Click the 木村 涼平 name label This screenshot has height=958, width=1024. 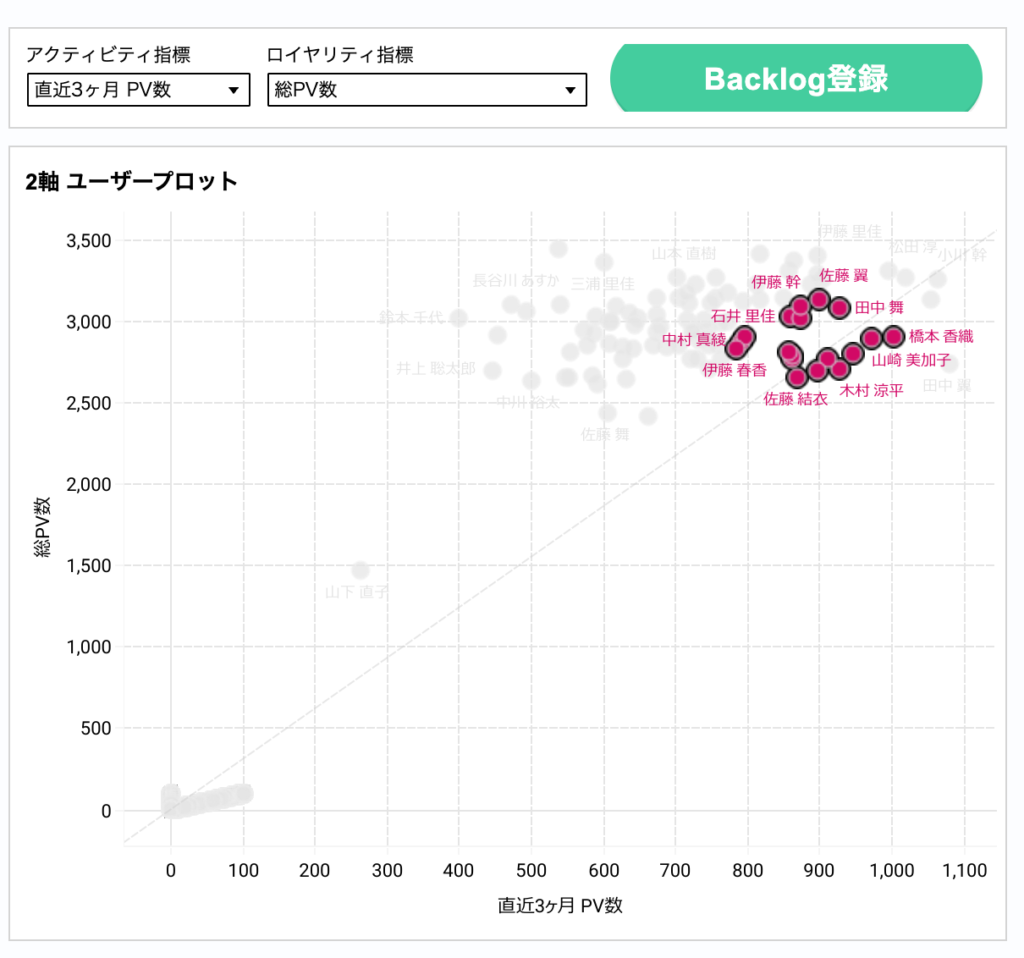coord(871,390)
